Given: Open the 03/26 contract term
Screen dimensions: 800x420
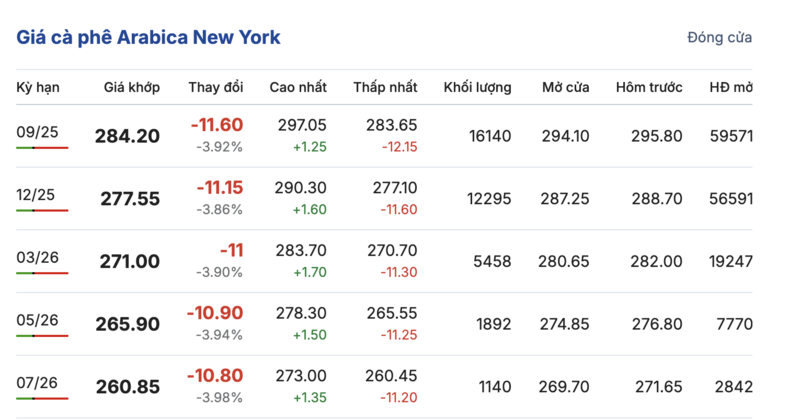Looking at the screenshot, I should (x=37, y=258).
